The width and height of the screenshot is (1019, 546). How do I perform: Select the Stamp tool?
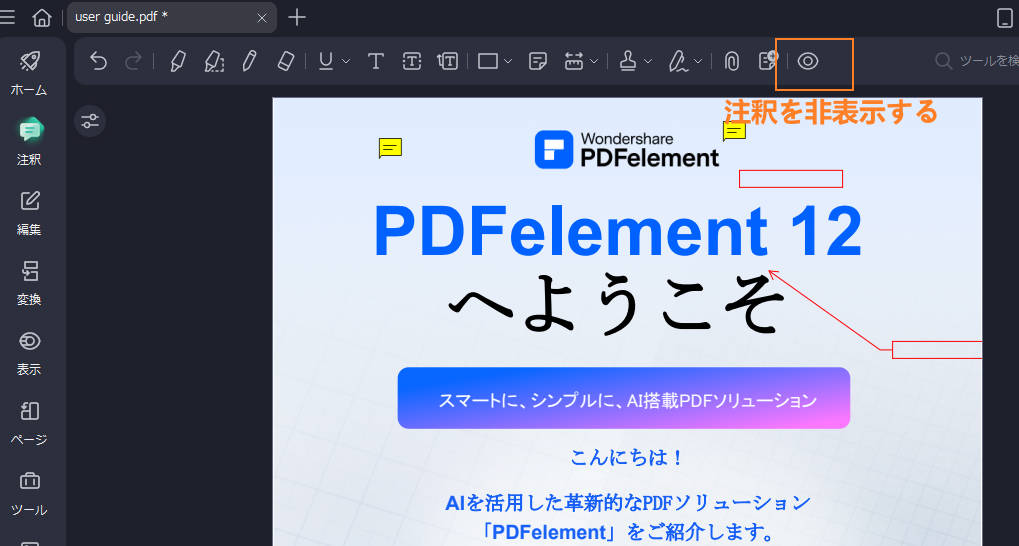click(x=627, y=61)
